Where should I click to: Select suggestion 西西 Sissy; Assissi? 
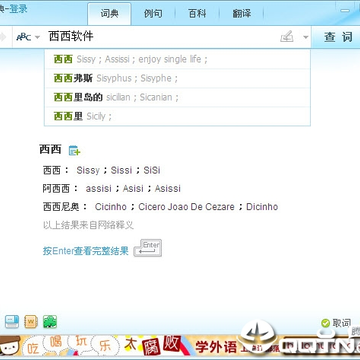177,59
